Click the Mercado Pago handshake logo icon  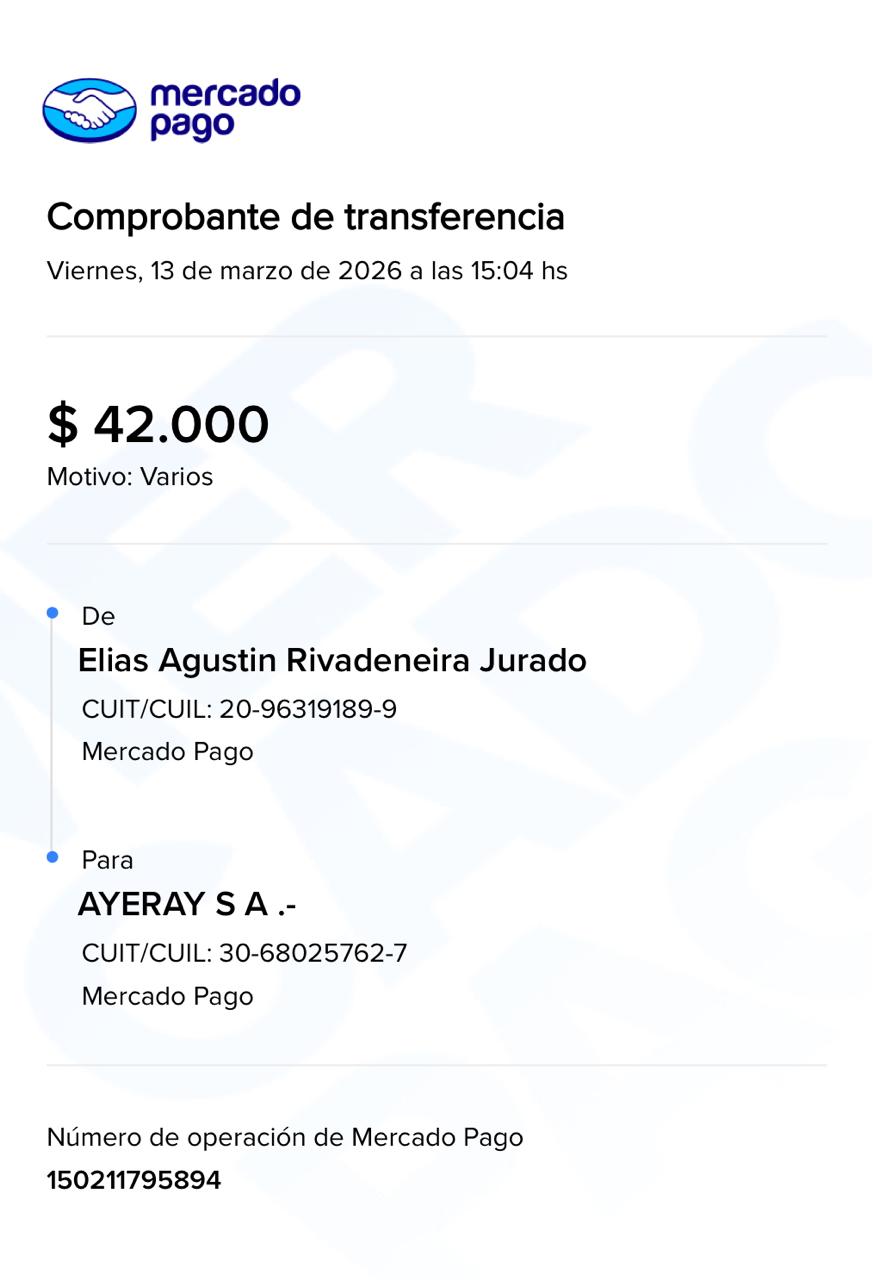tap(89, 110)
